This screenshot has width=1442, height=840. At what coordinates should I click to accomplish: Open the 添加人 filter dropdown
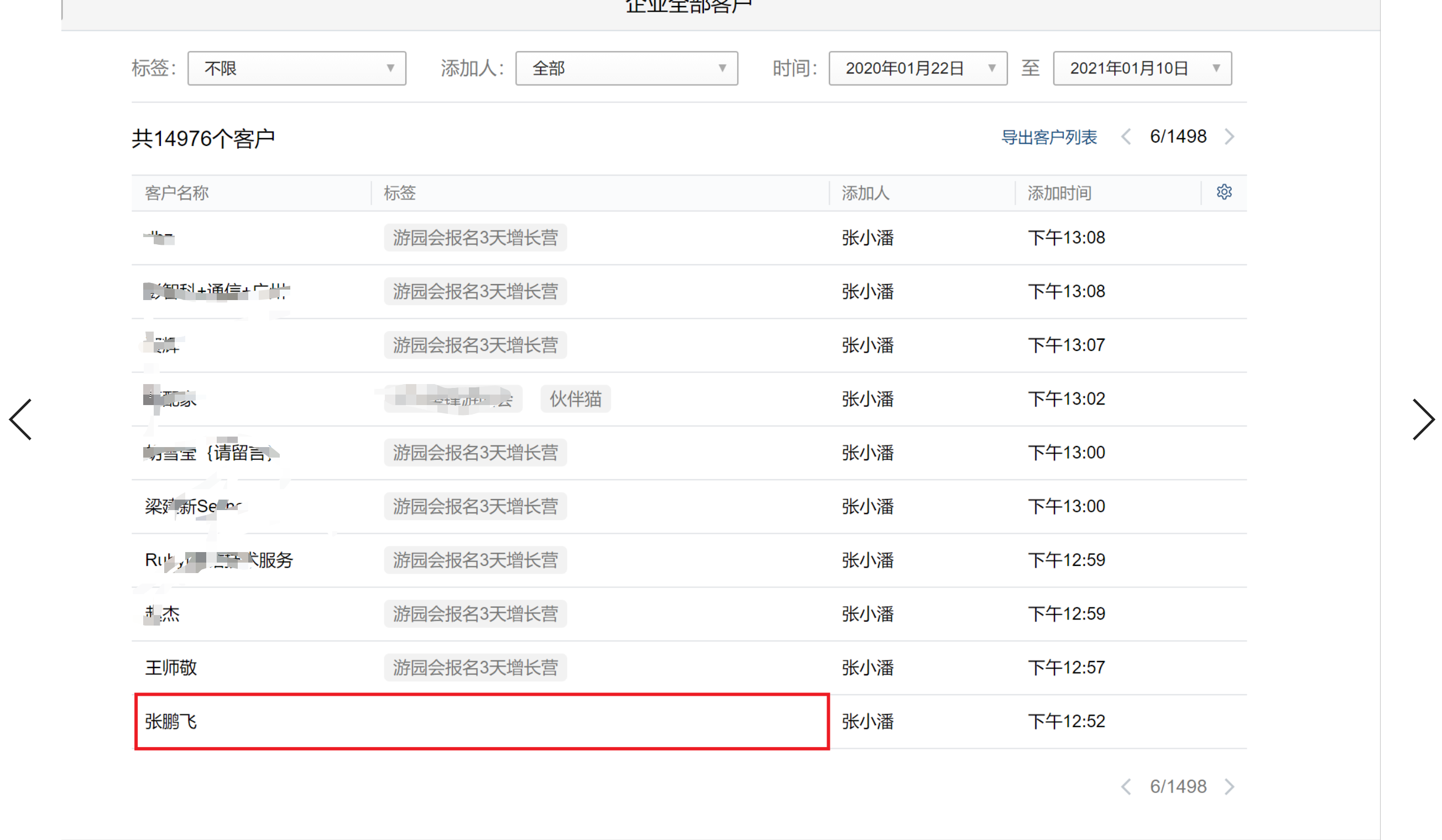tap(626, 69)
